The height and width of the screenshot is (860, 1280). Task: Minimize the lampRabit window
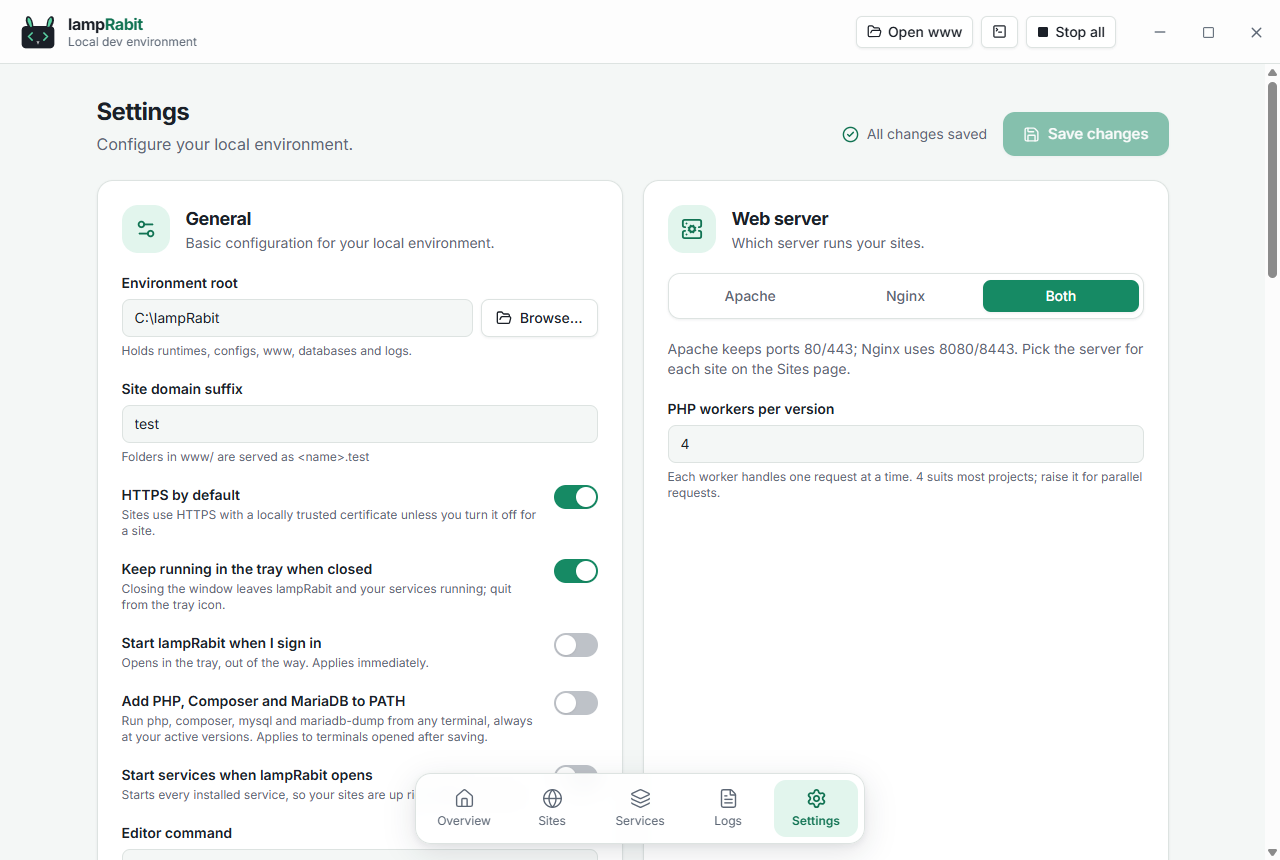1160,32
